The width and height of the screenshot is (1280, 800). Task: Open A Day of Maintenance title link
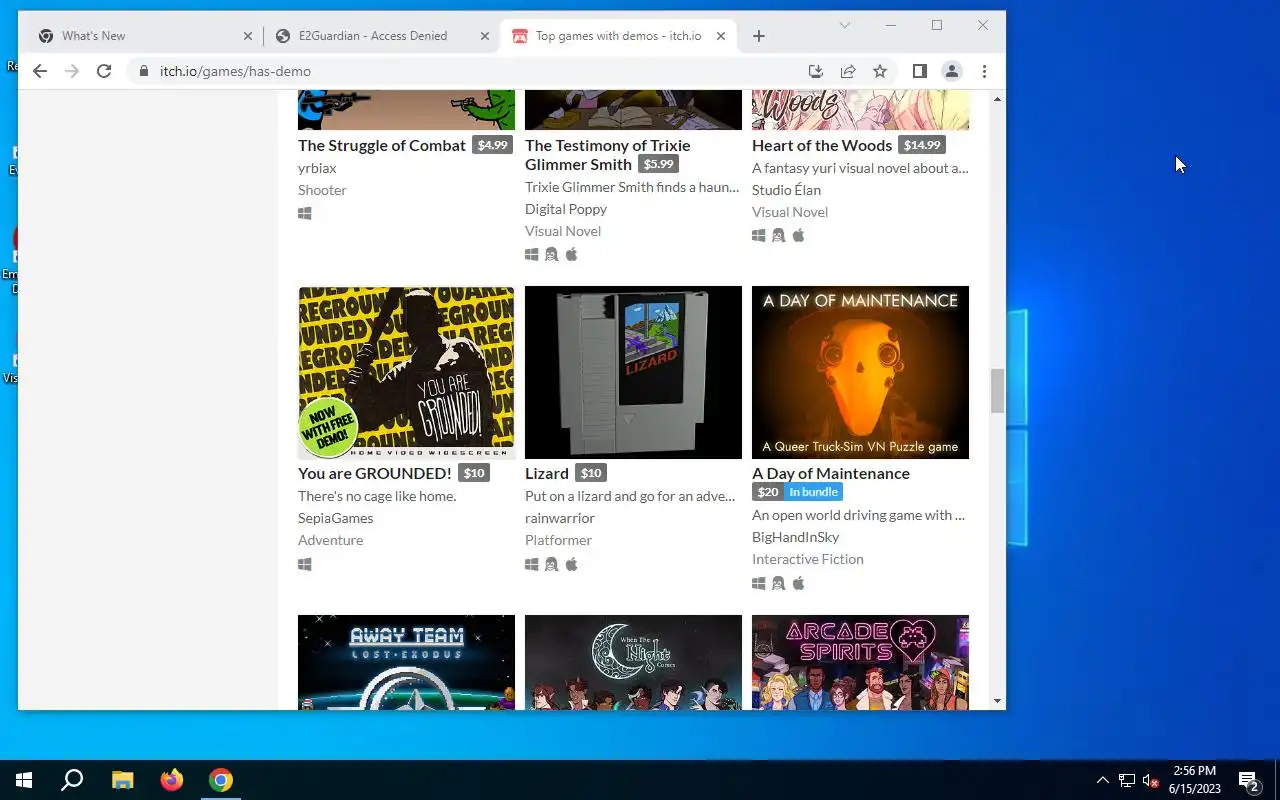tap(831, 473)
